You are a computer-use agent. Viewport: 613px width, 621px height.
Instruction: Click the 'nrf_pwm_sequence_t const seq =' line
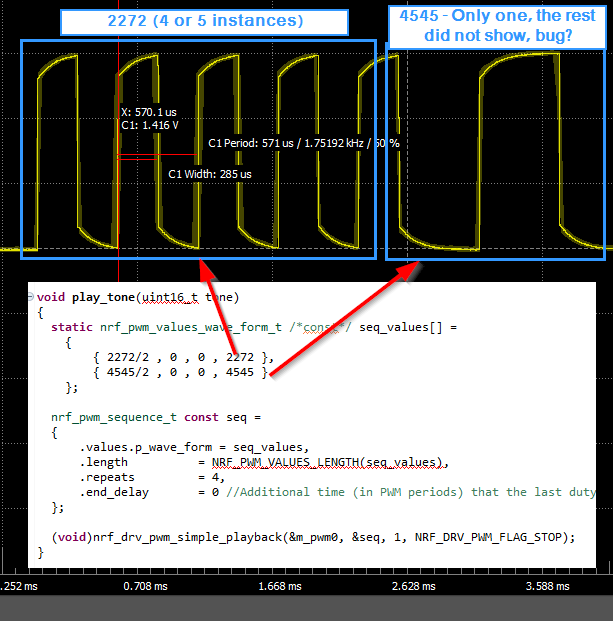coord(156,417)
